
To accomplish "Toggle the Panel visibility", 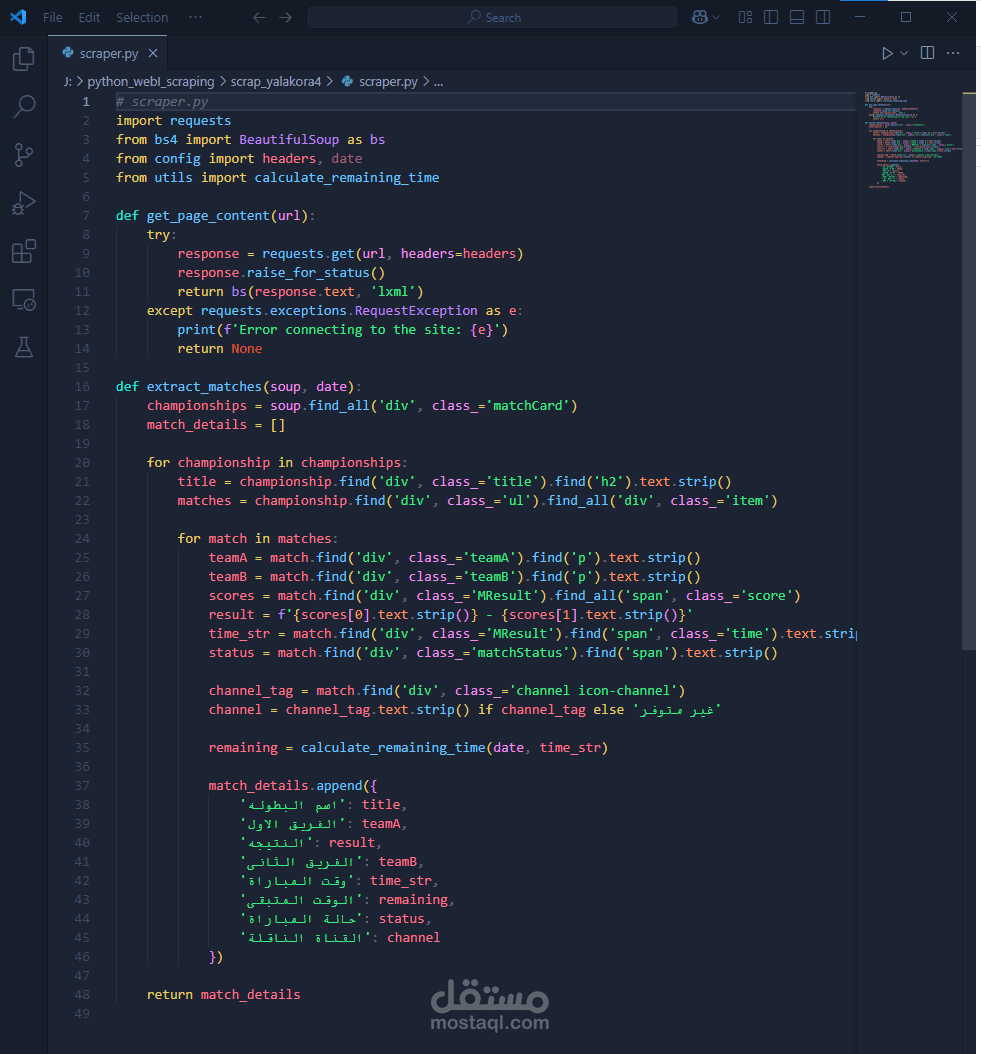I will 796,16.
